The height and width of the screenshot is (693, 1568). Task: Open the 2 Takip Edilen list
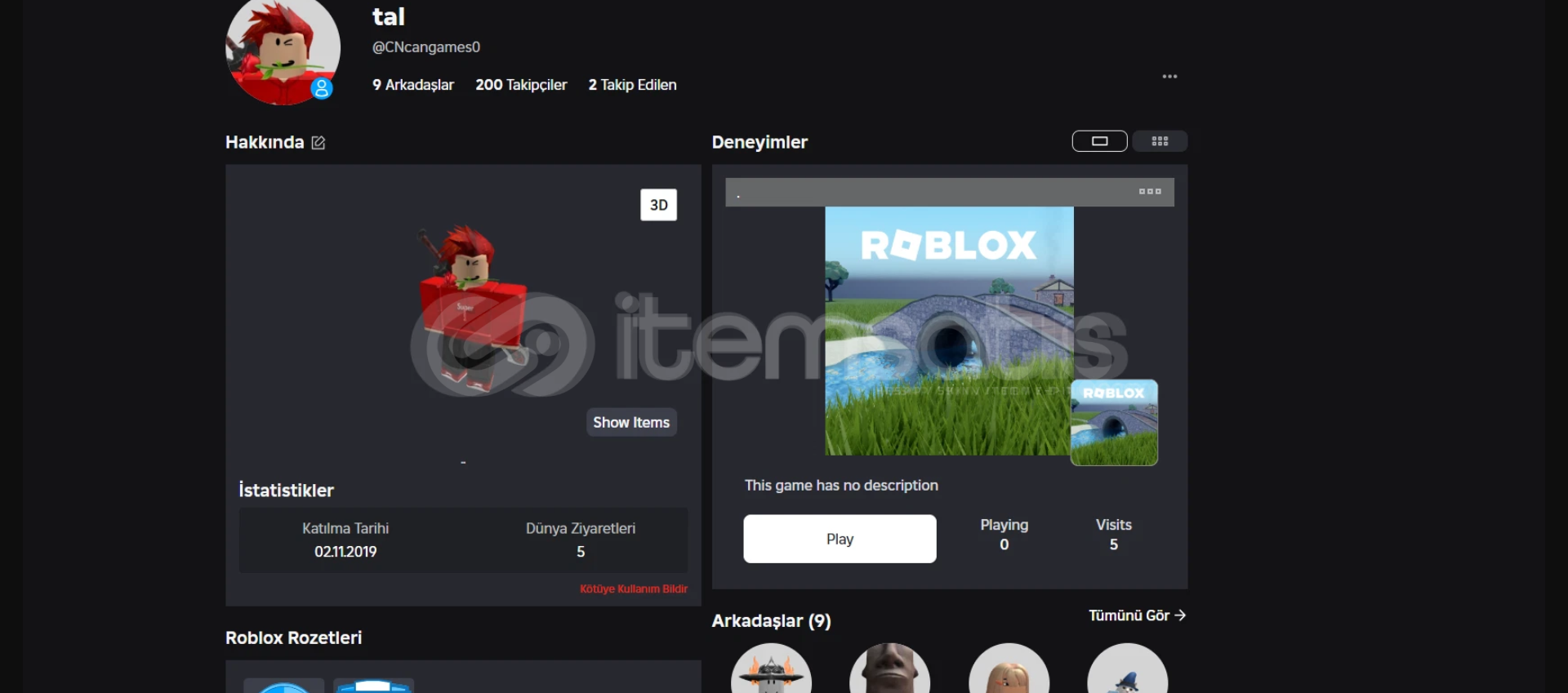coord(632,85)
